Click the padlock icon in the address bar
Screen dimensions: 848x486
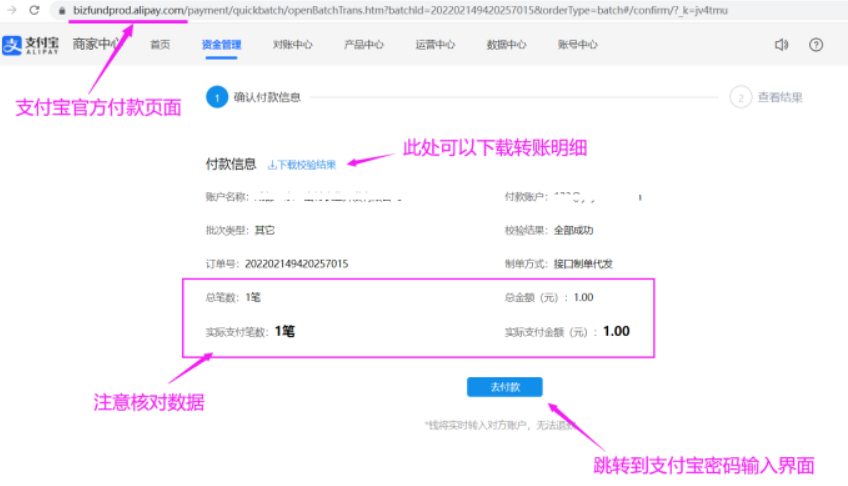click(62, 10)
